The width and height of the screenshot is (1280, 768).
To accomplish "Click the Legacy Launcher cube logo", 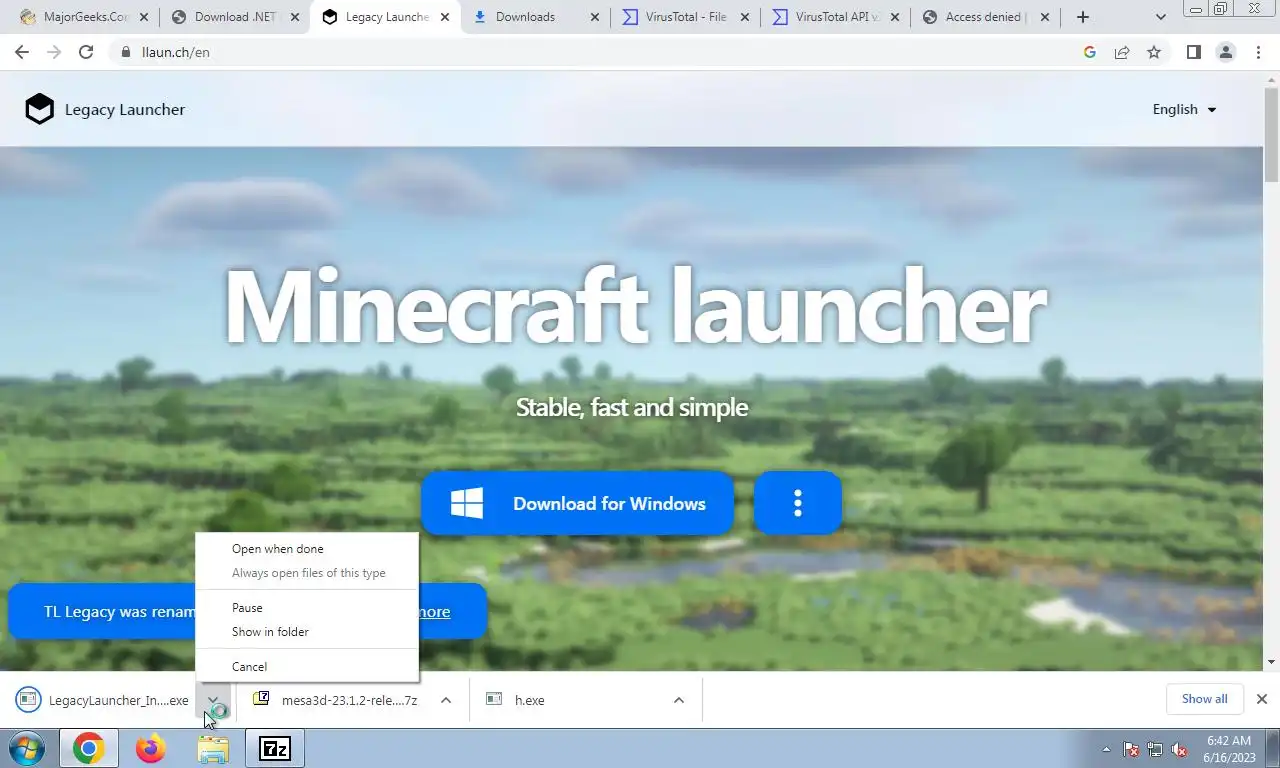I will [x=39, y=109].
